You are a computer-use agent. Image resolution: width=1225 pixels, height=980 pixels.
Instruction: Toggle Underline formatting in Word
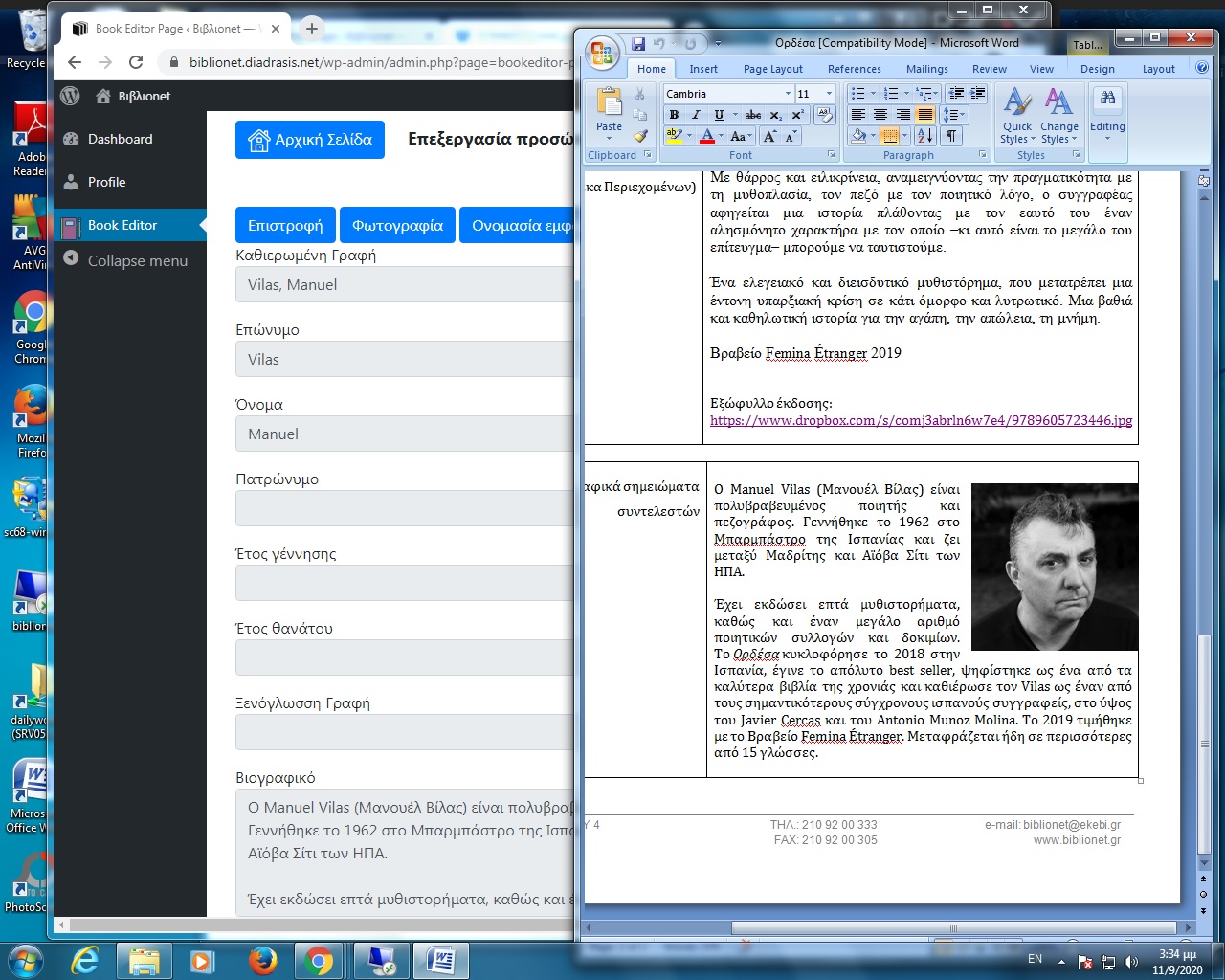(719, 115)
